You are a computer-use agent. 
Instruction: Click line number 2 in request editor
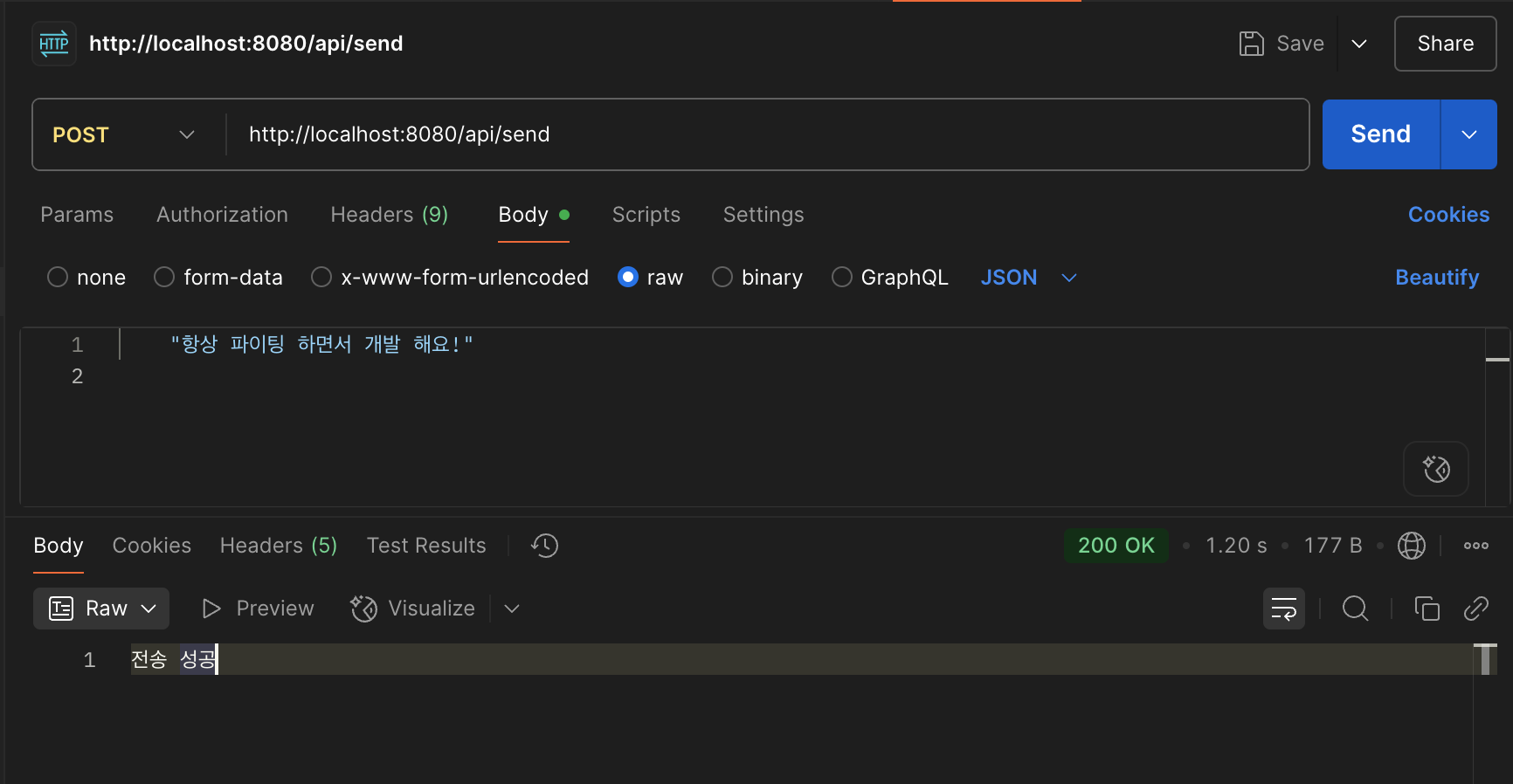[x=78, y=376]
